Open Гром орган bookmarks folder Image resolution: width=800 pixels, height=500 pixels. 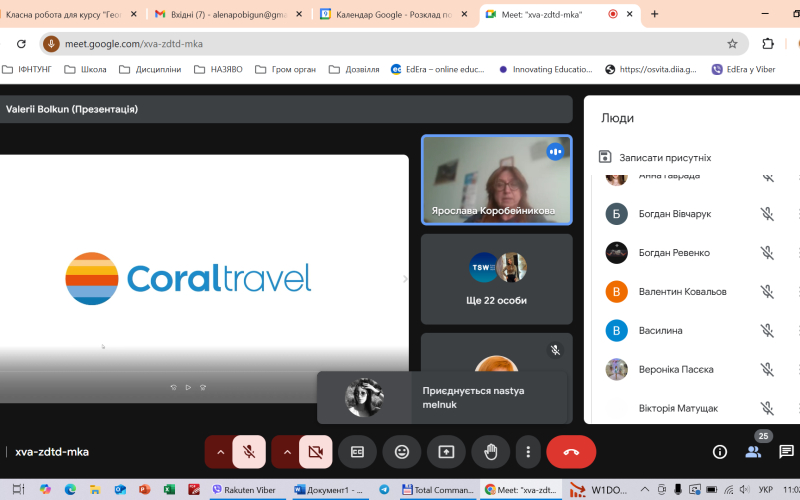[x=286, y=69]
